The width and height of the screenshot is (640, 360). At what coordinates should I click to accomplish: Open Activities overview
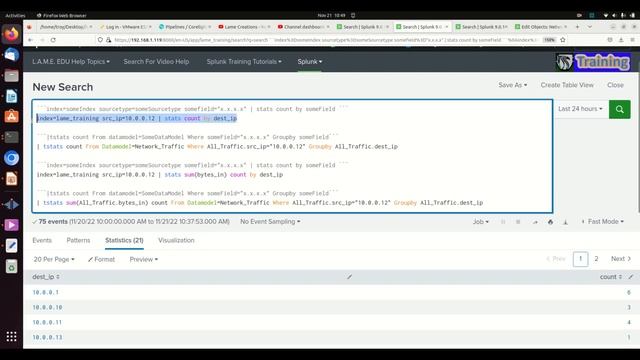coord(15,16)
